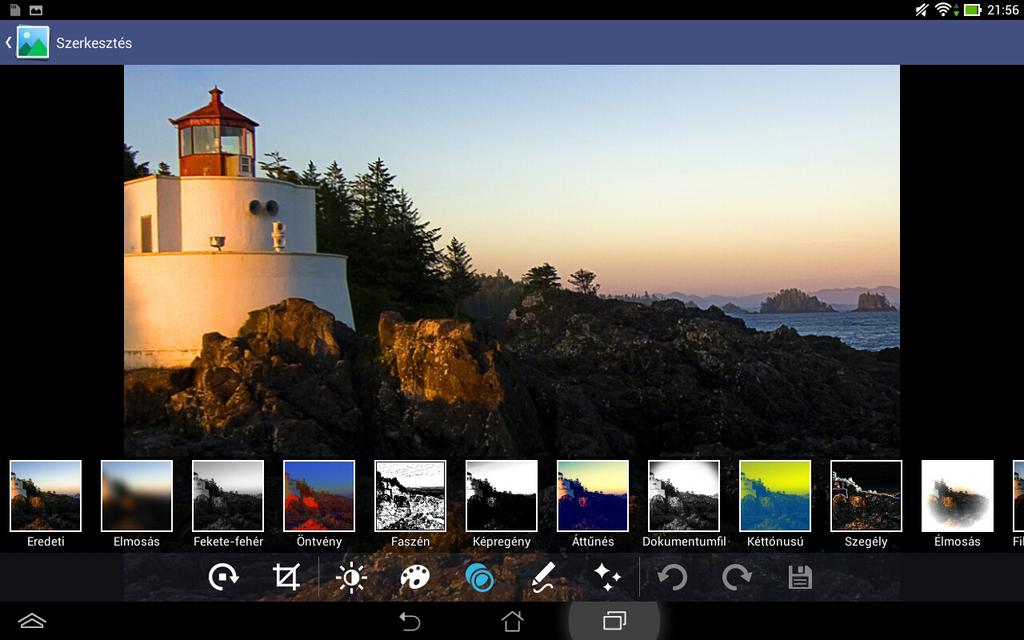Screen dimensions: 1024x640
Task: Apply the Eredeti original filter thumbnail
Action: [46, 496]
